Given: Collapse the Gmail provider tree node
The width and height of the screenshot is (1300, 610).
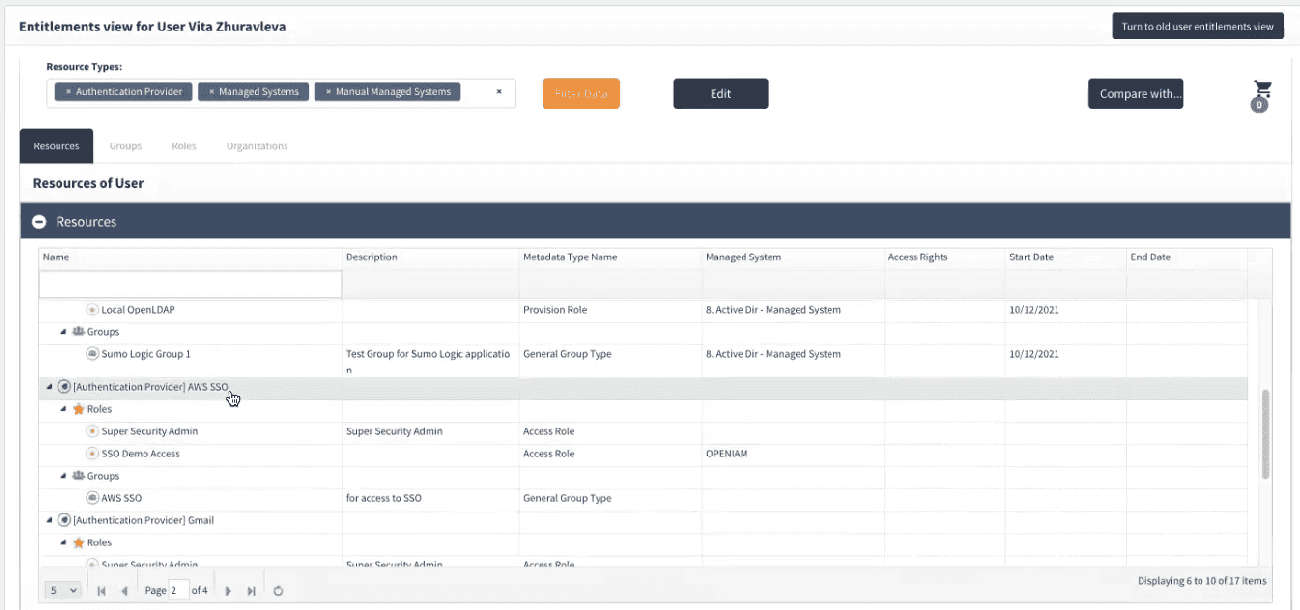Looking at the screenshot, I should (x=49, y=520).
